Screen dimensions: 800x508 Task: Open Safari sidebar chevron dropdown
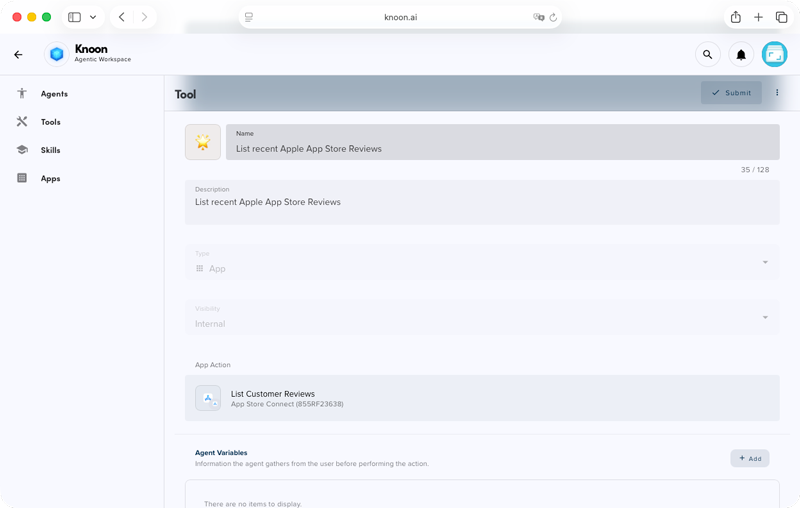[93, 17]
